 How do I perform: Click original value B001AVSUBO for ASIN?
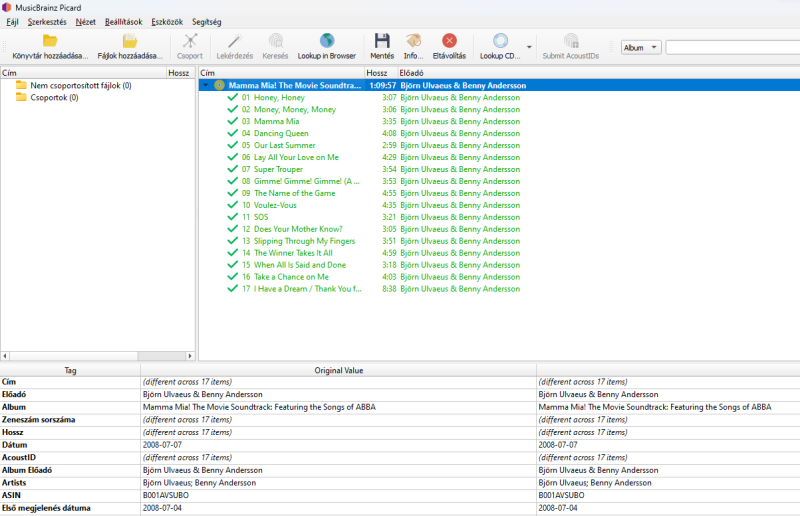(166, 495)
